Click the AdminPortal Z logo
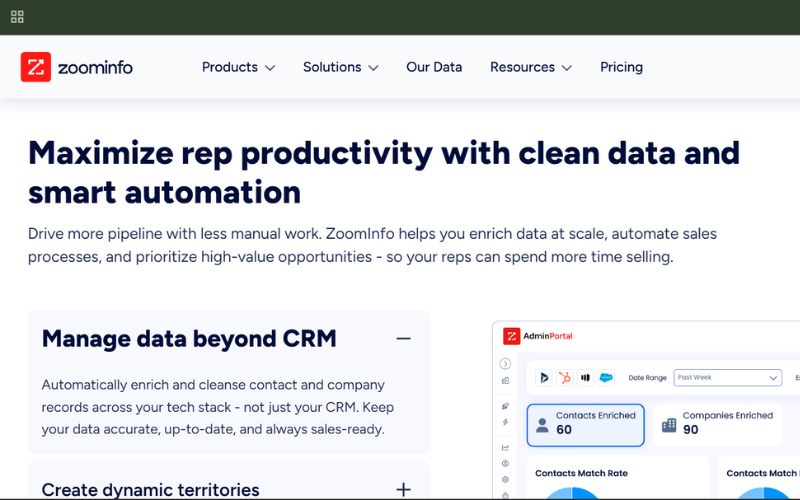The image size is (800, 500). [511, 336]
